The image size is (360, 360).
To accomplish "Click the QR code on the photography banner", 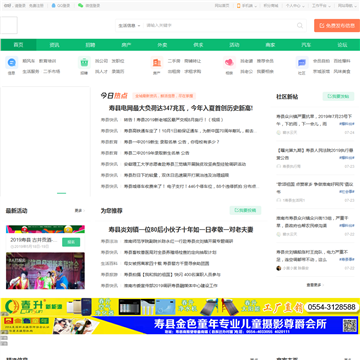I will [350, 325].
